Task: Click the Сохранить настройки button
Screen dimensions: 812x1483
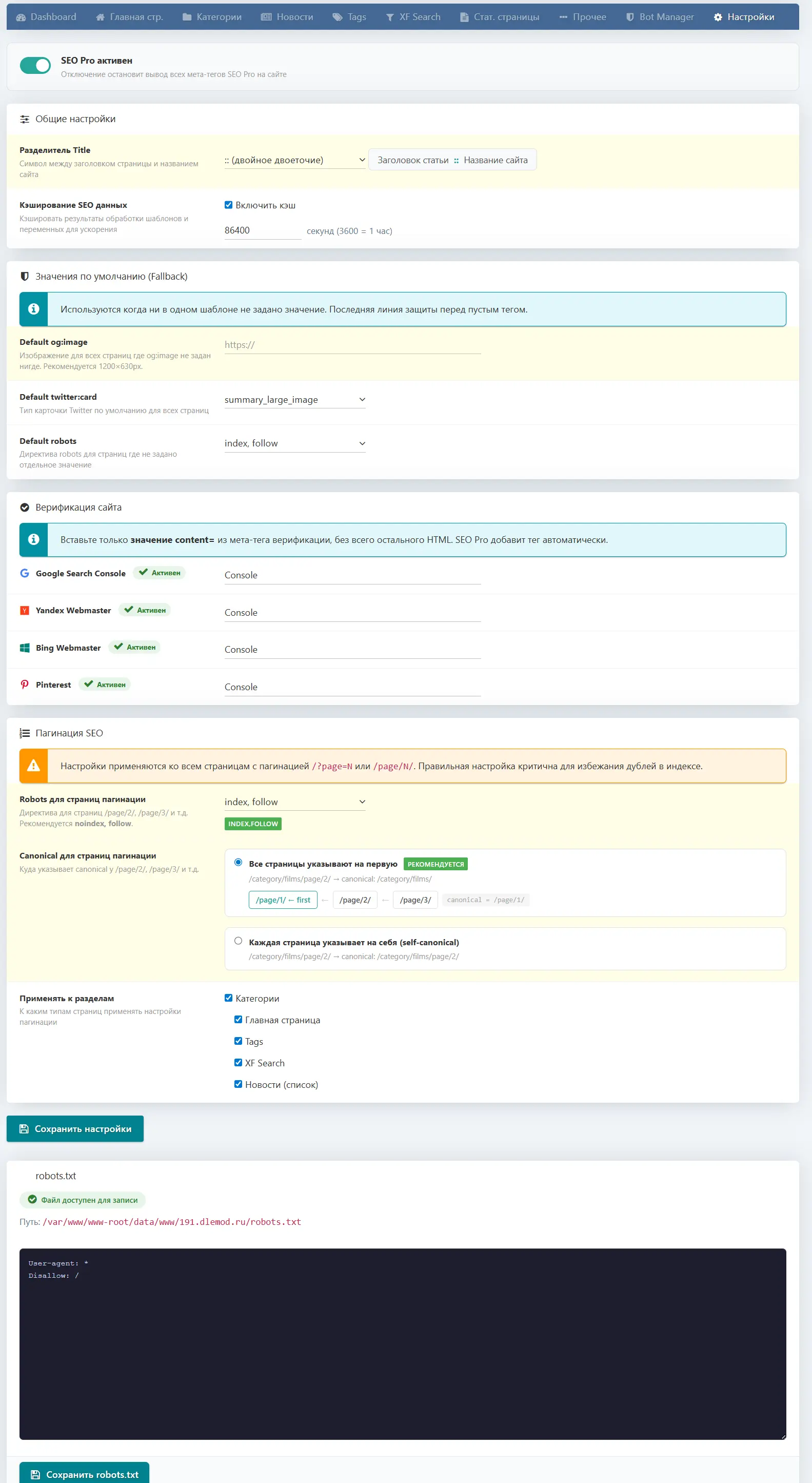Action: 75,1129
